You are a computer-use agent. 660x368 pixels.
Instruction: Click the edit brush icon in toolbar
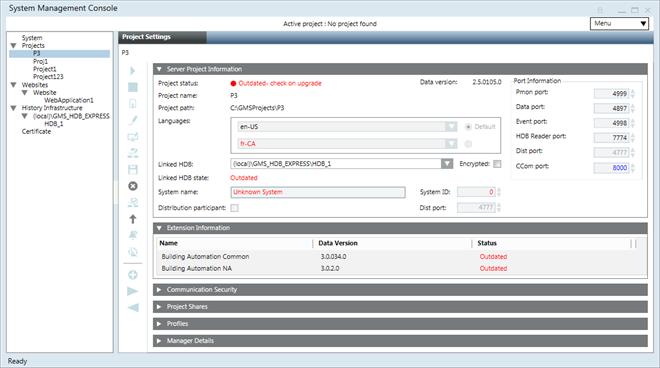tap(133, 120)
